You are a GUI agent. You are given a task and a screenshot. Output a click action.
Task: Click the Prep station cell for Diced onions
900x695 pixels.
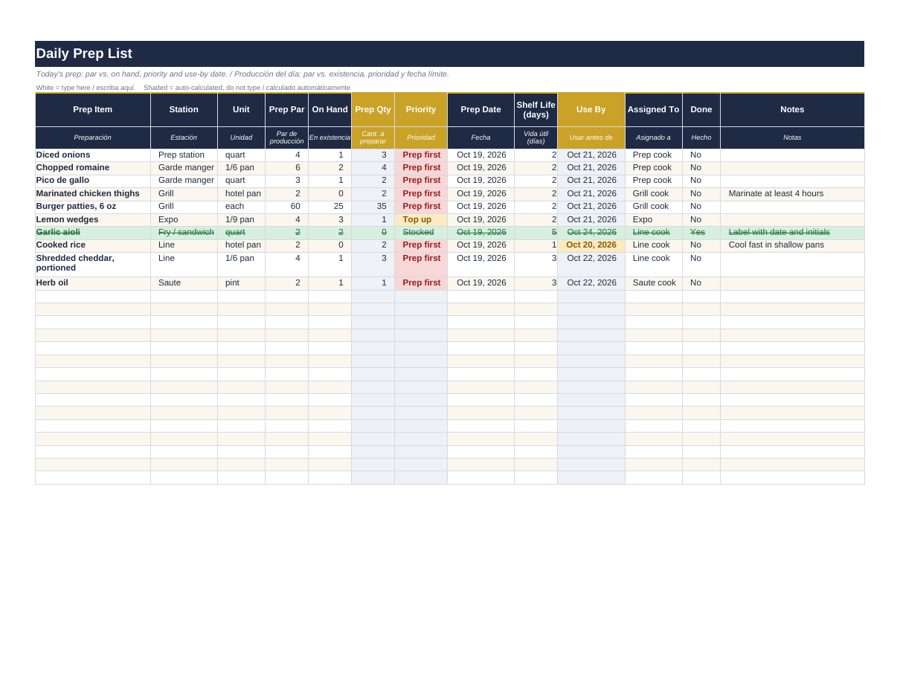tap(184, 155)
